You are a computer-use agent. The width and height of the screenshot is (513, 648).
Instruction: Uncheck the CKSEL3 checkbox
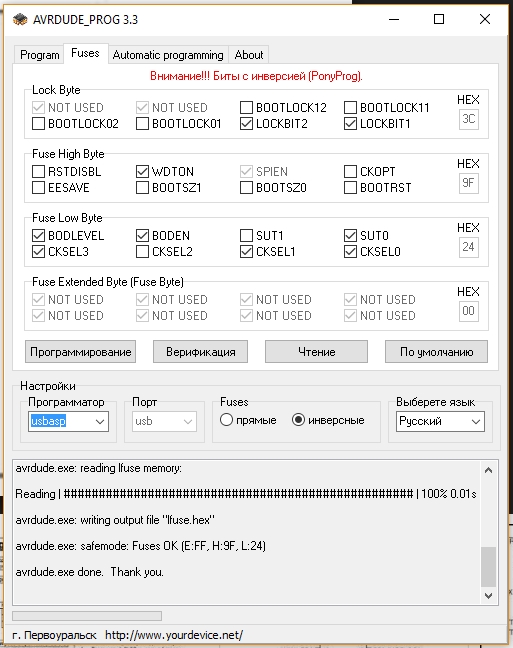(x=38, y=252)
